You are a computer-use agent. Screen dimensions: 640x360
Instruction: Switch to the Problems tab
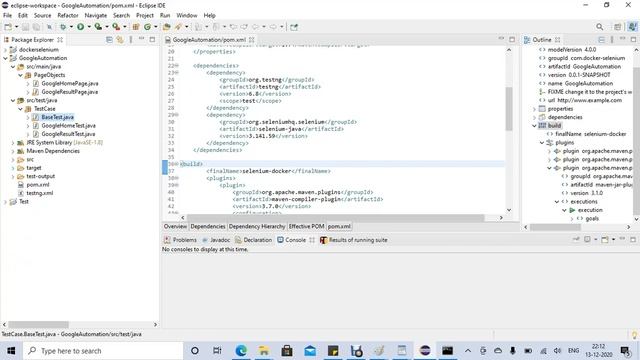(180, 240)
